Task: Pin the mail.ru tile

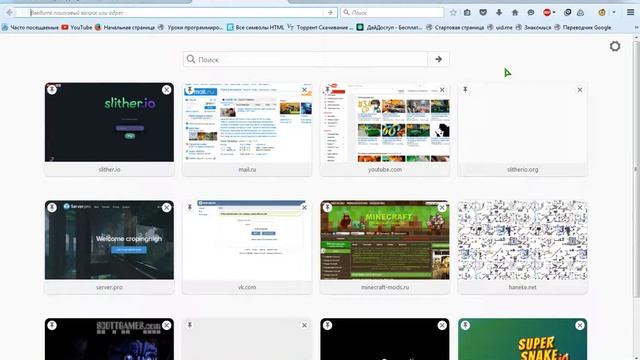Action: (189, 89)
